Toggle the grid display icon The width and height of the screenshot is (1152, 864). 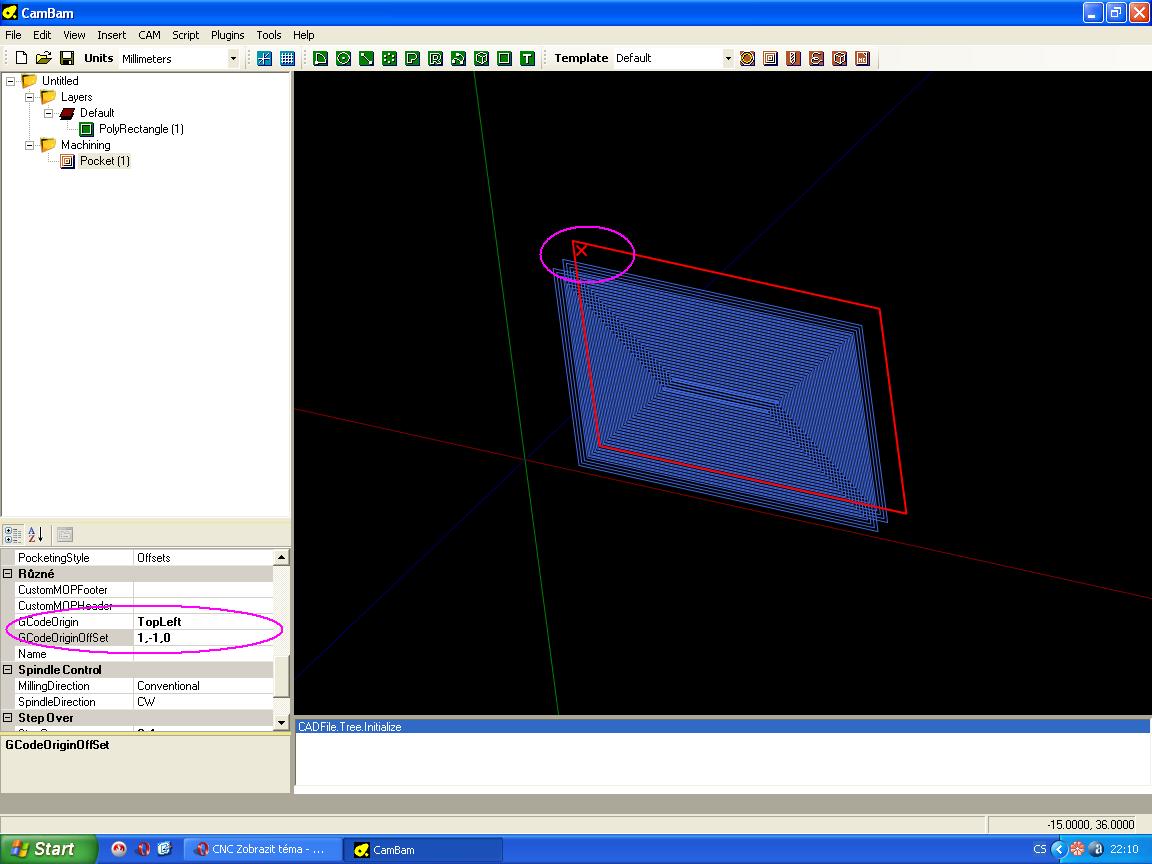point(287,58)
